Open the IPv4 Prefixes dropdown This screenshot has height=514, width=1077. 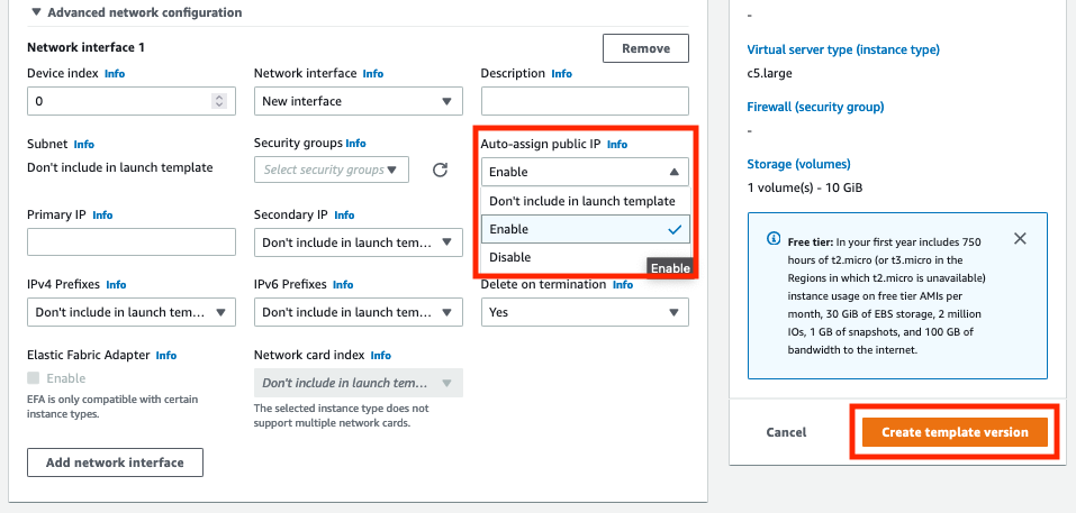(131, 312)
